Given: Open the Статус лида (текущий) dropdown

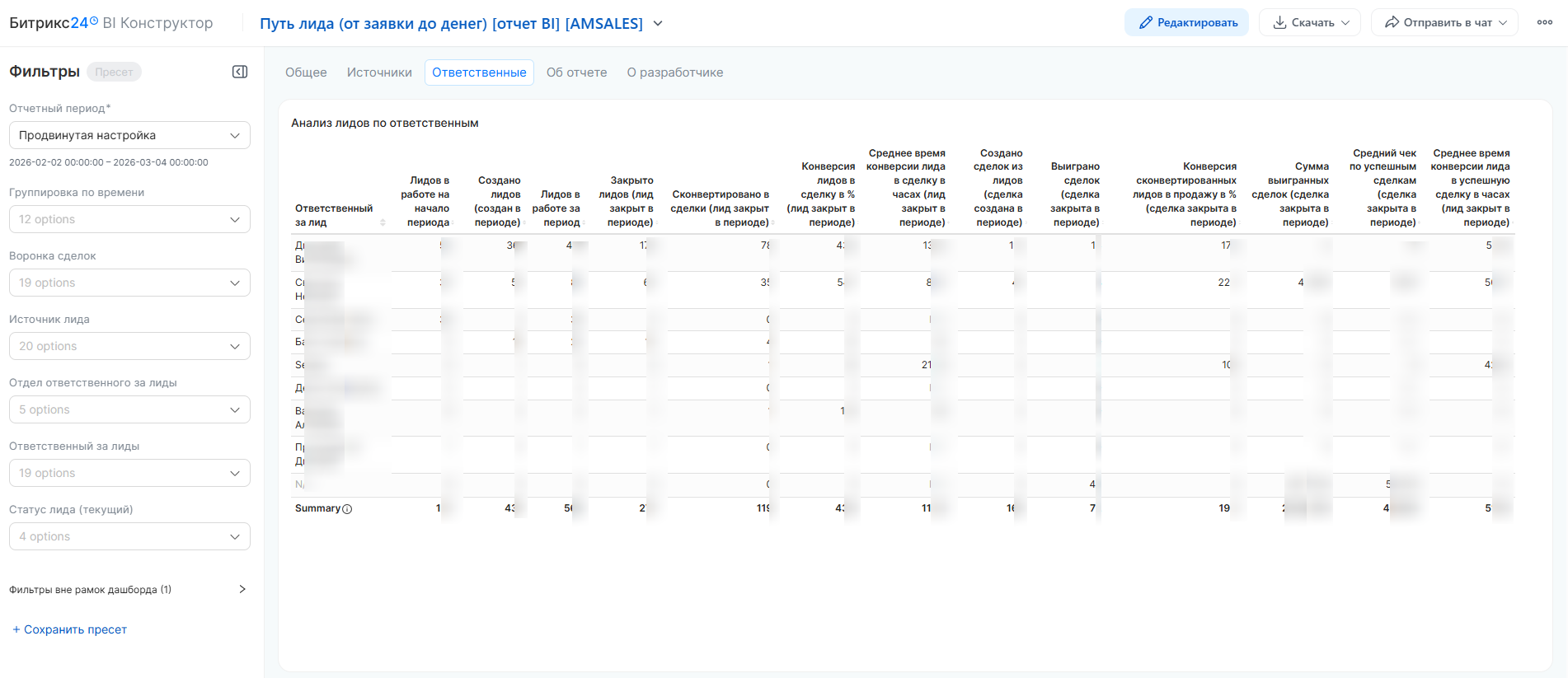Looking at the screenshot, I should pyautogui.click(x=129, y=536).
